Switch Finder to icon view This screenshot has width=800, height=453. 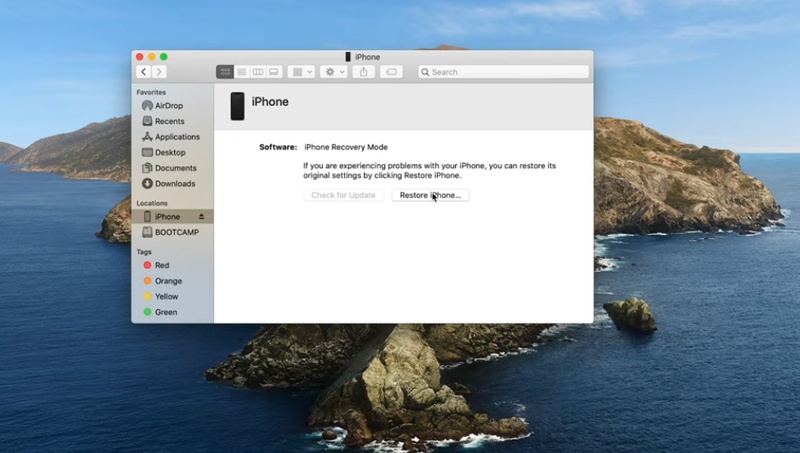click(x=224, y=72)
